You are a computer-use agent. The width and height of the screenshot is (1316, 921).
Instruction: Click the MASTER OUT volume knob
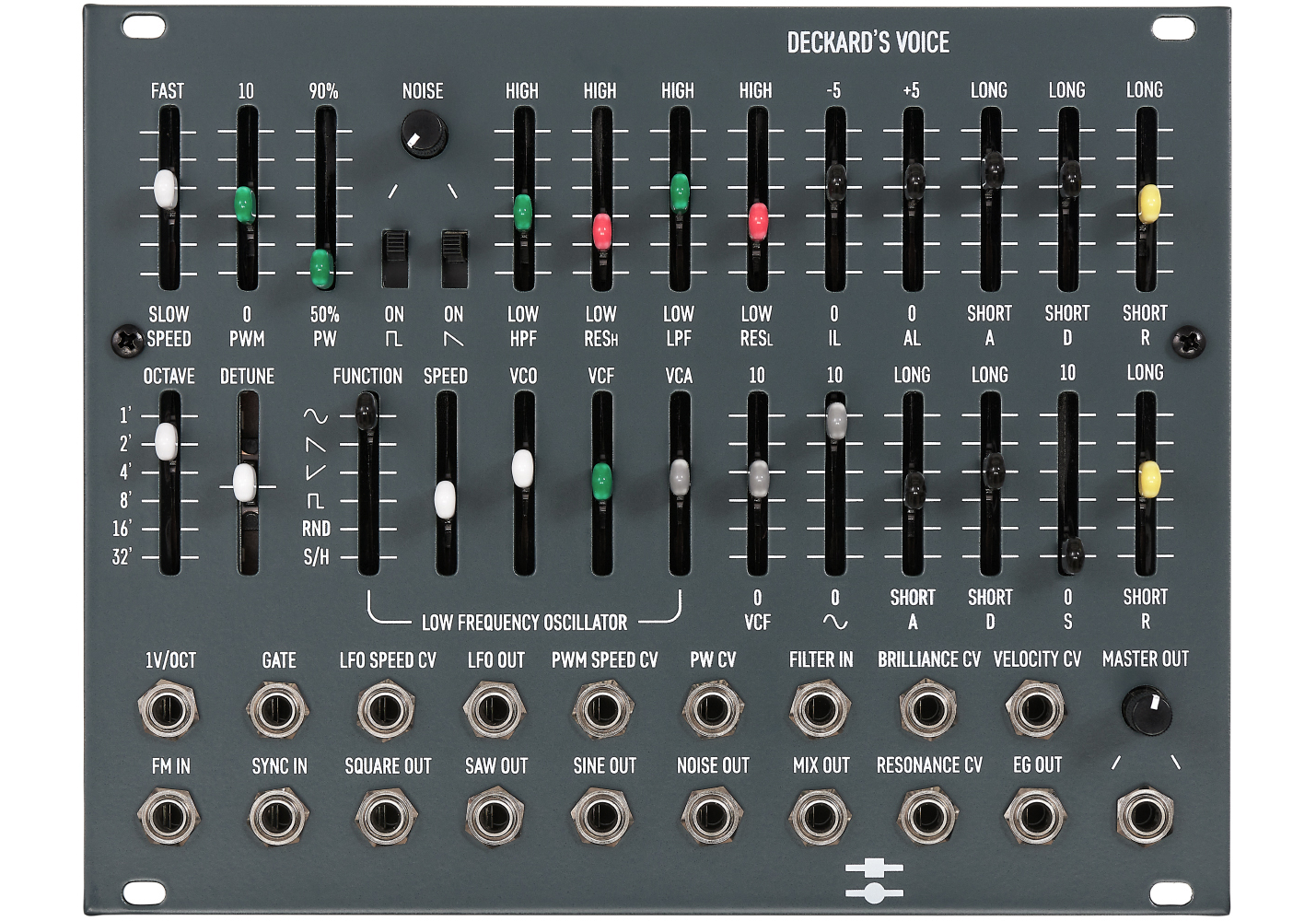tap(1146, 710)
